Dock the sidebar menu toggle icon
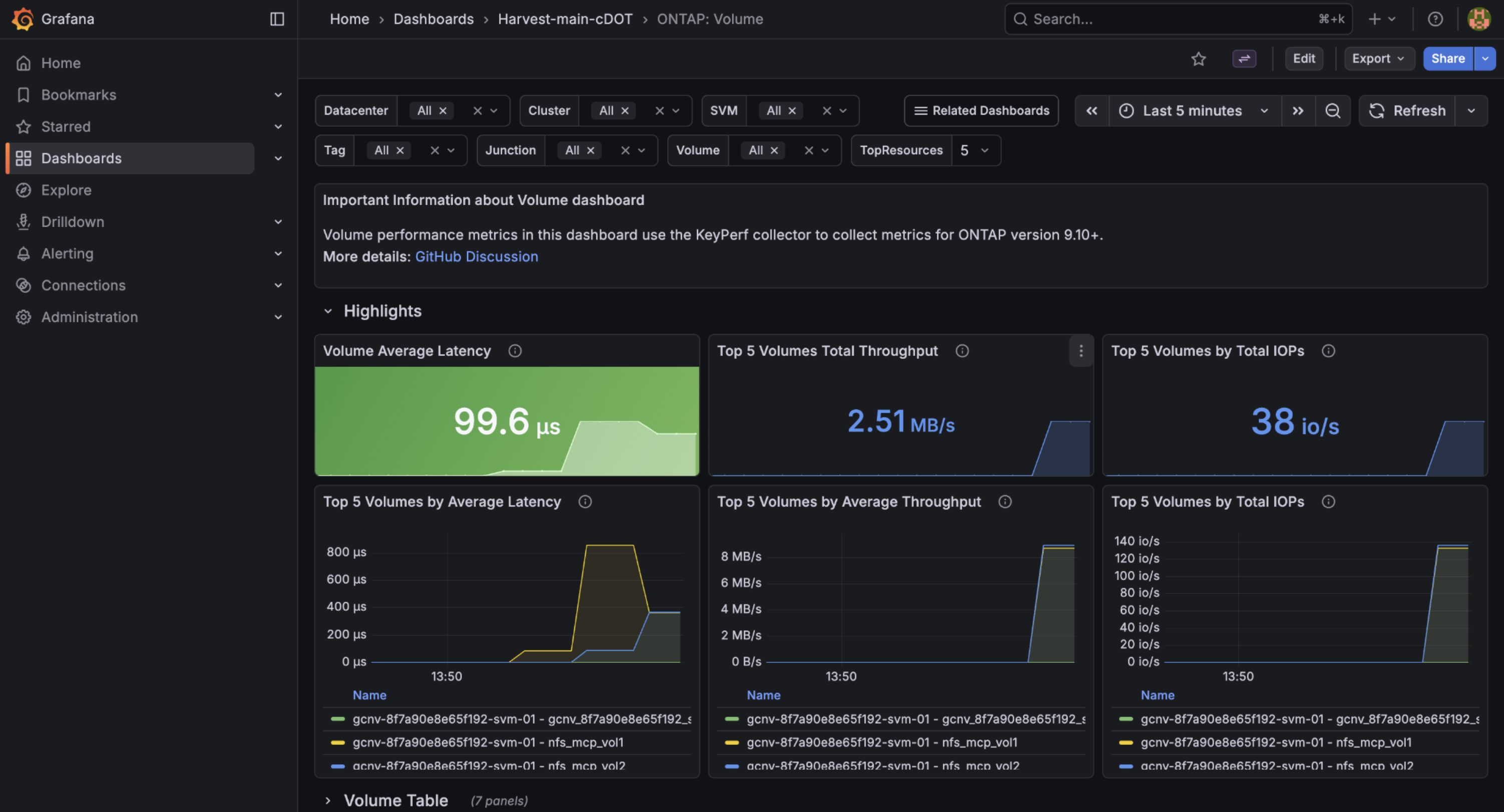 point(277,19)
